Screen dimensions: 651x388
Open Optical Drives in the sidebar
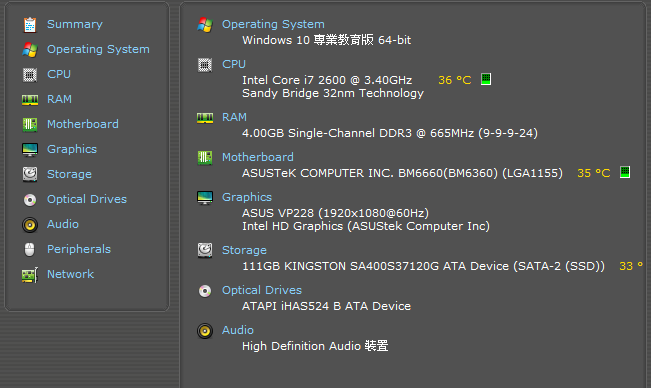[x=87, y=199]
